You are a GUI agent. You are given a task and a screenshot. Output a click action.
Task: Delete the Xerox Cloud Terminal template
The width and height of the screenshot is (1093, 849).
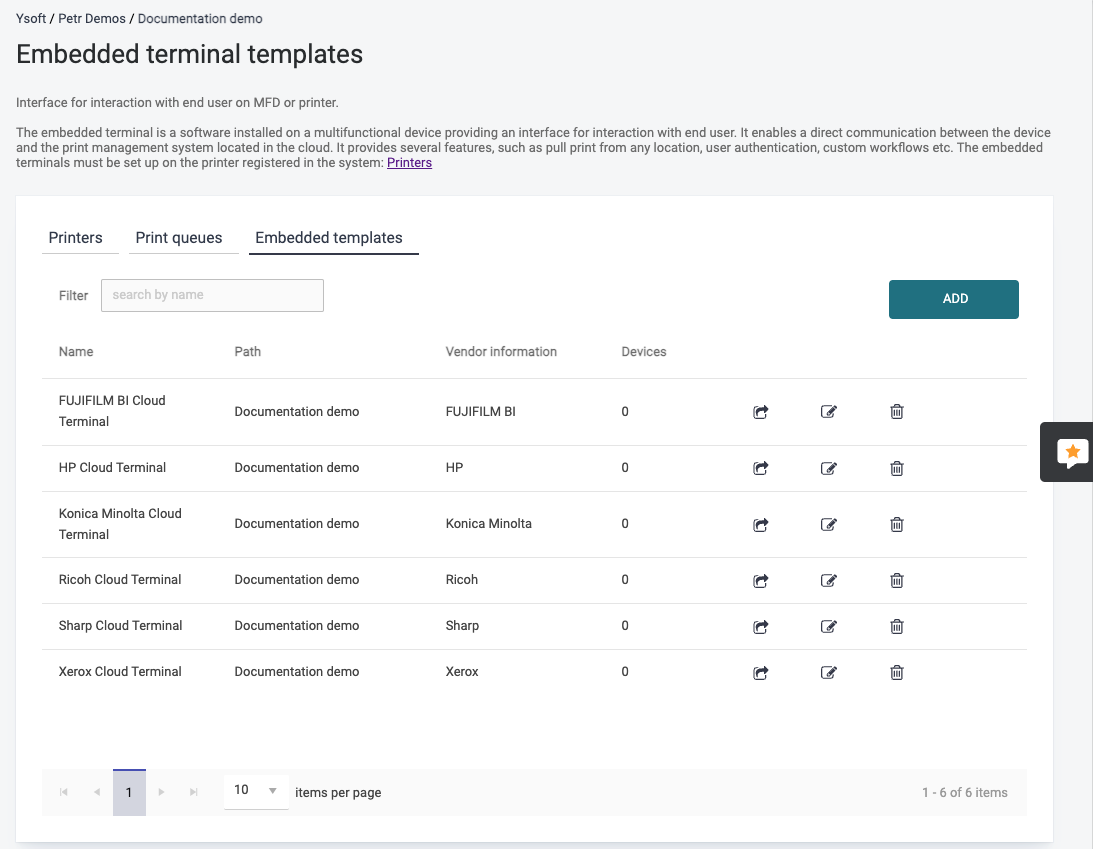pos(897,672)
